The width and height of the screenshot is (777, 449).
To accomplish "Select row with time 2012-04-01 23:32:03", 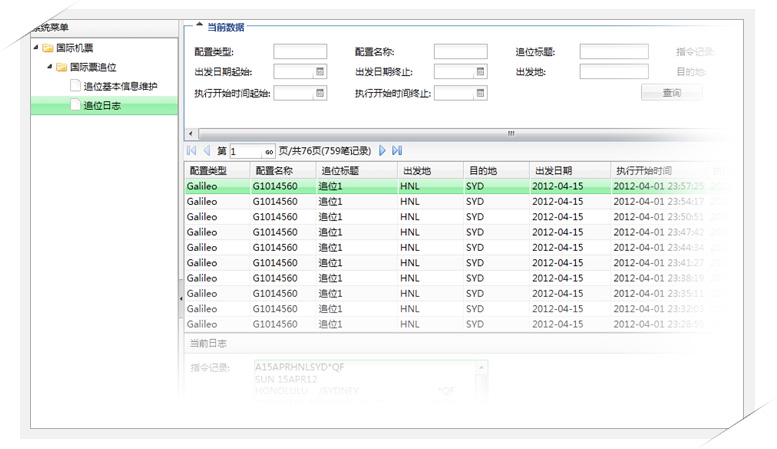I will click(x=458, y=309).
